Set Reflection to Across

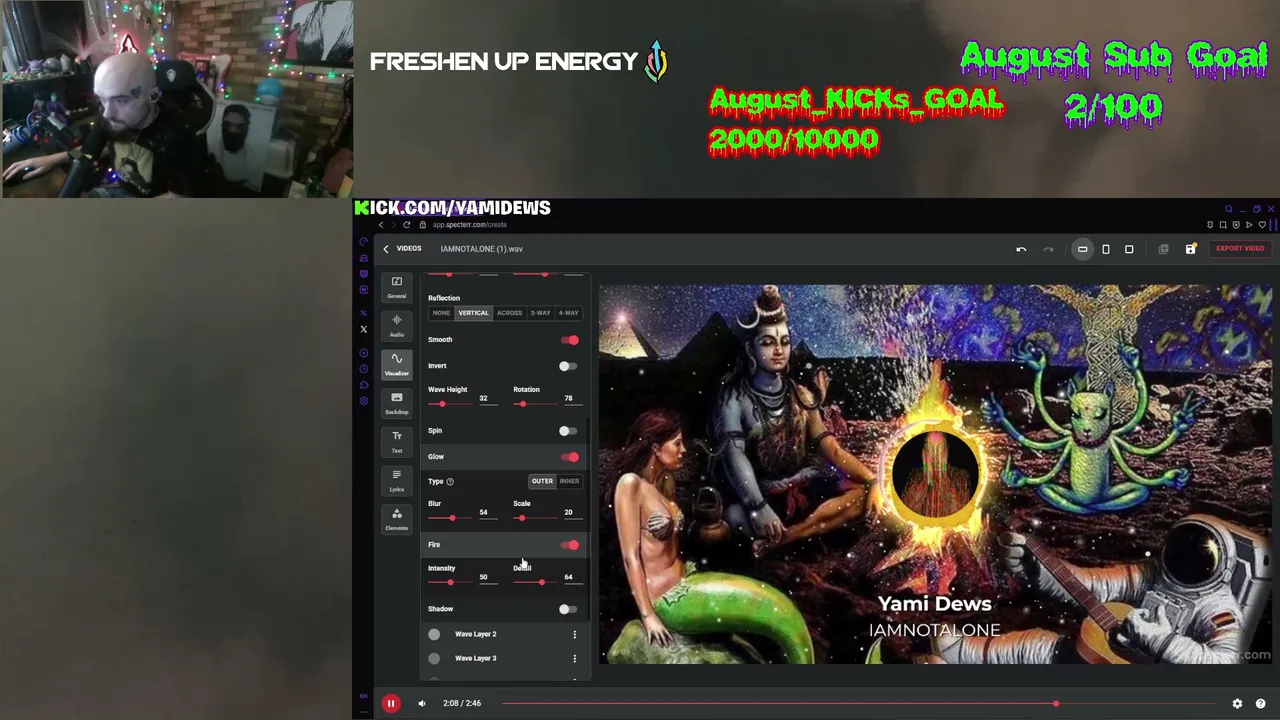click(509, 313)
